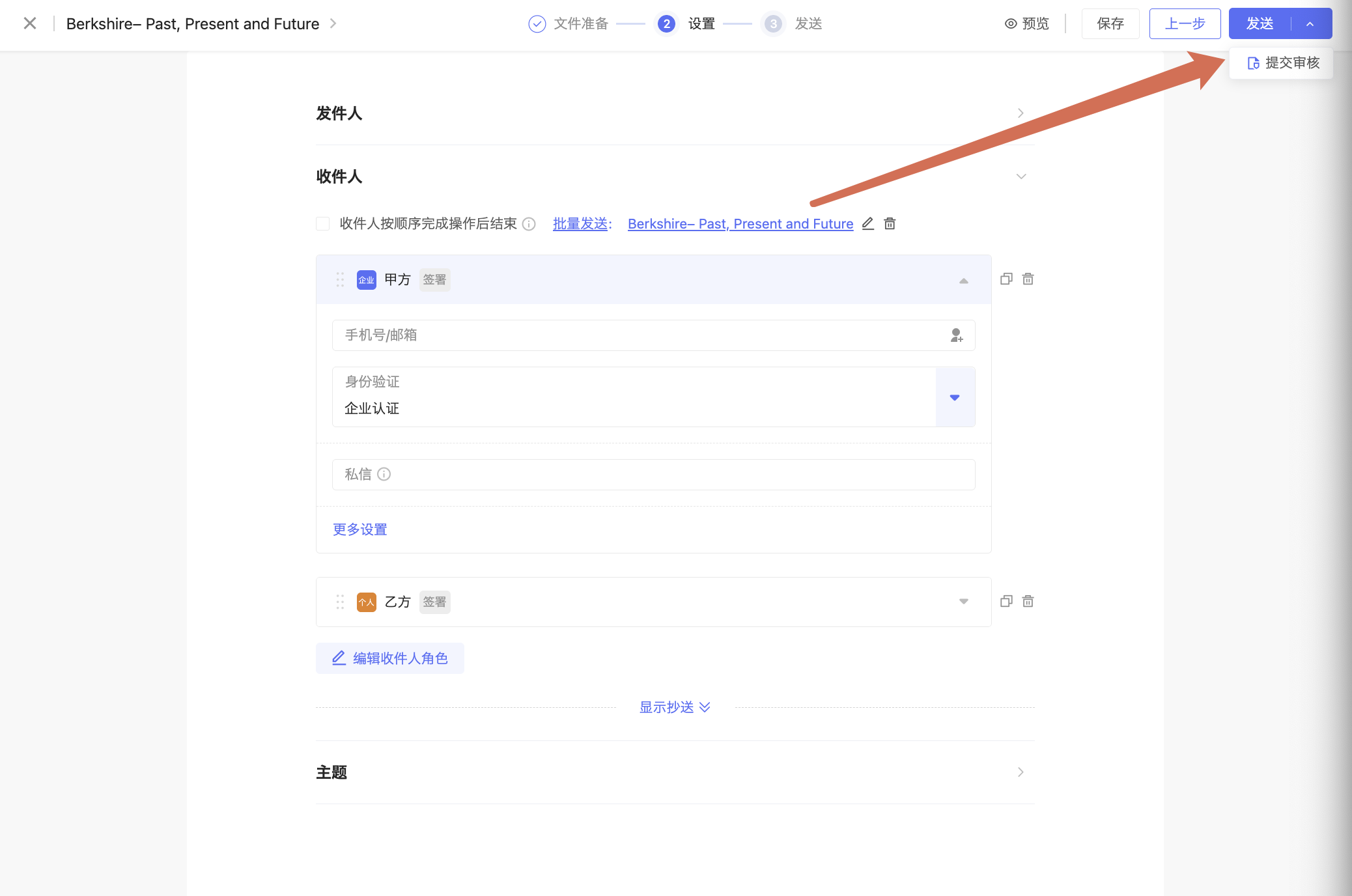
Task: Expand the 乙方 recipient card
Action: point(963,602)
